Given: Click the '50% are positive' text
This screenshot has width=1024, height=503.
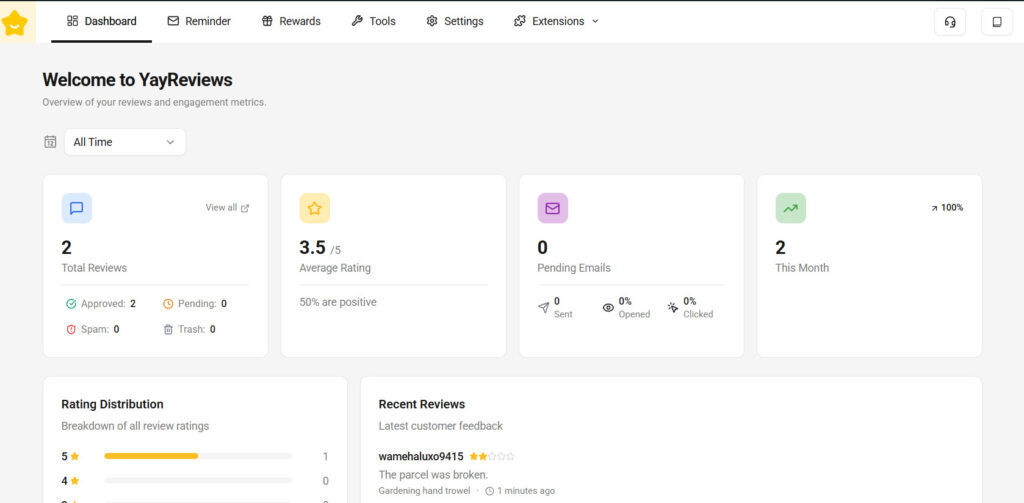Looking at the screenshot, I should point(338,302).
